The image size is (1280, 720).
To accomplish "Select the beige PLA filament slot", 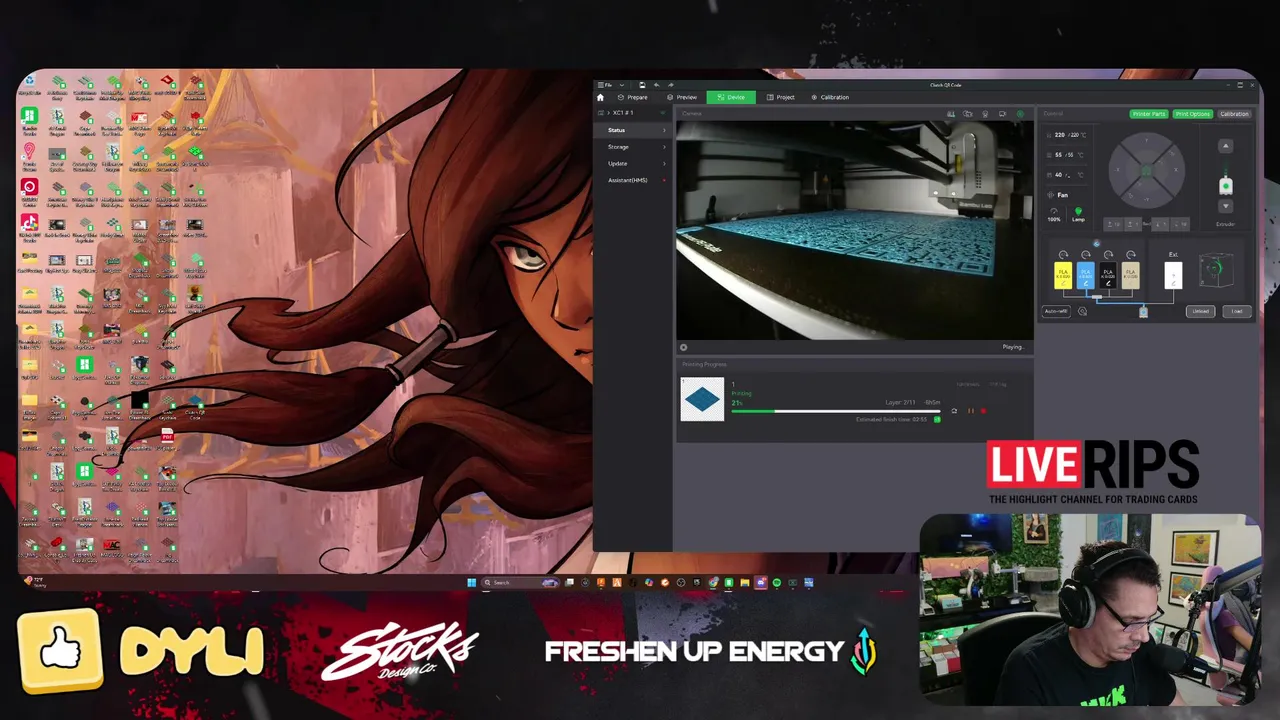I will pos(1131,275).
